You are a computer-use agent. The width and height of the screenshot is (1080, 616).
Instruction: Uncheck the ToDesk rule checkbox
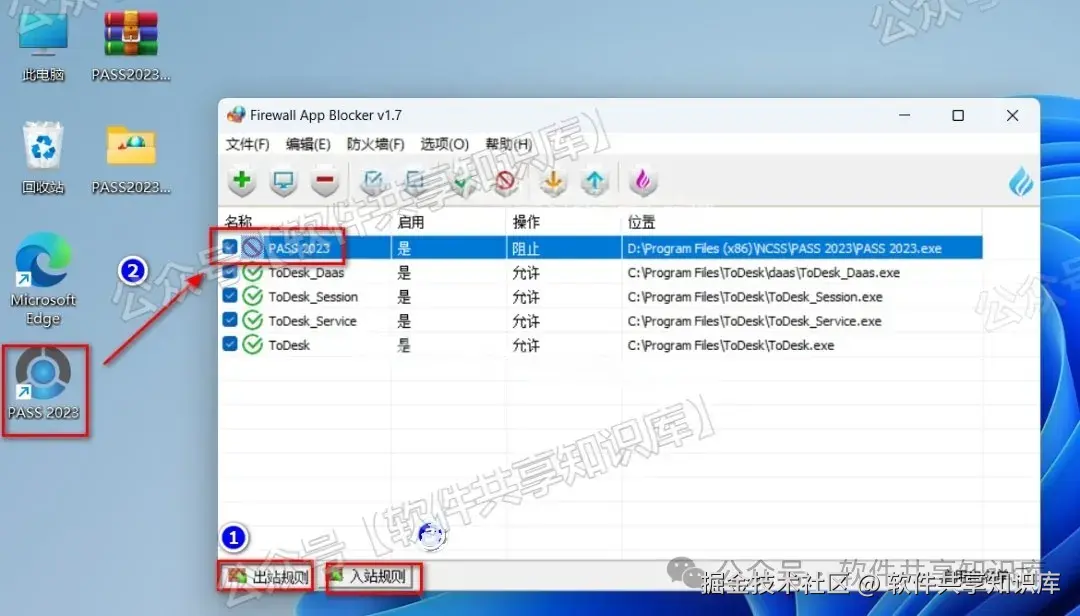click(x=230, y=345)
